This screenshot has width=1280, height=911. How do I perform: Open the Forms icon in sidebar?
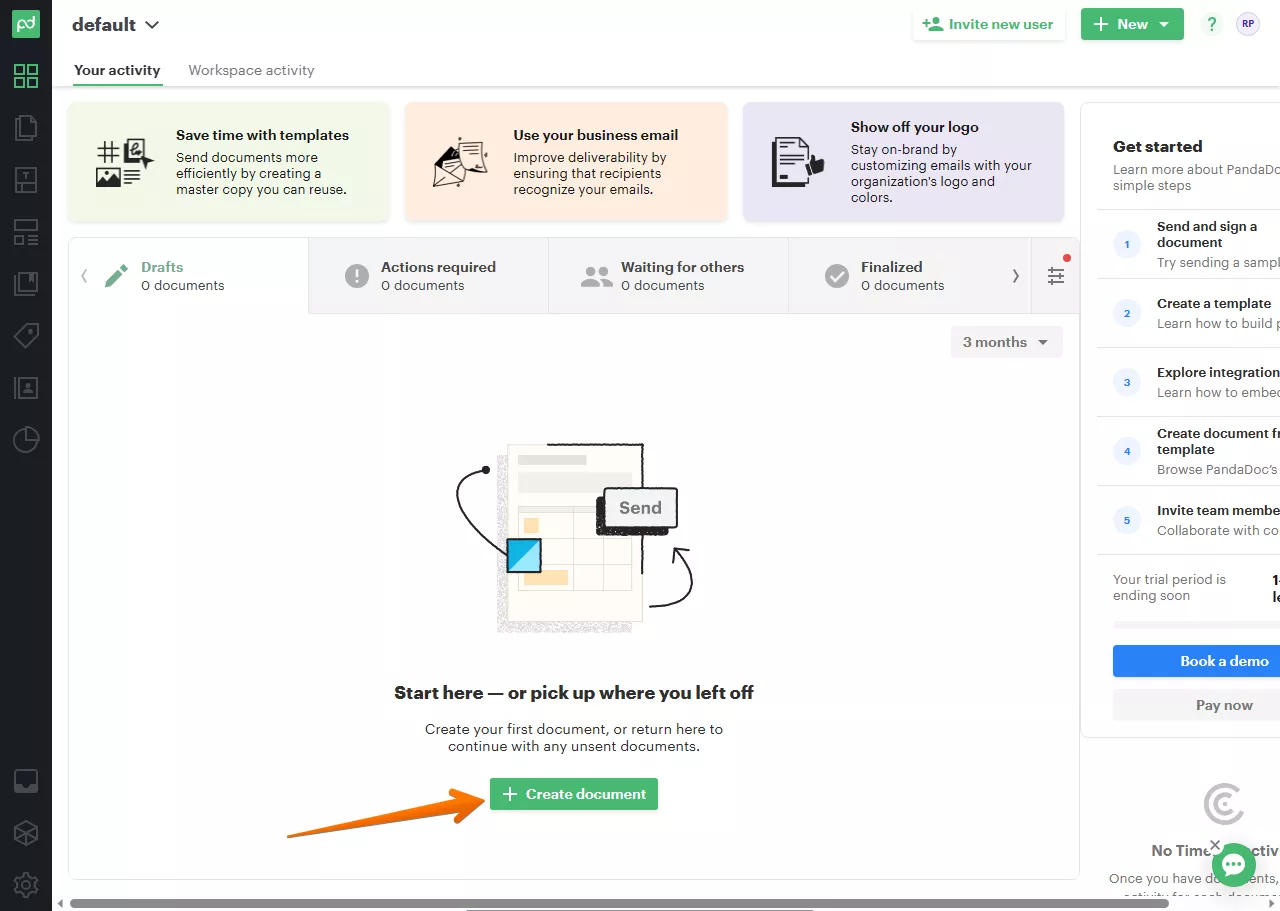(x=26, y=232)
